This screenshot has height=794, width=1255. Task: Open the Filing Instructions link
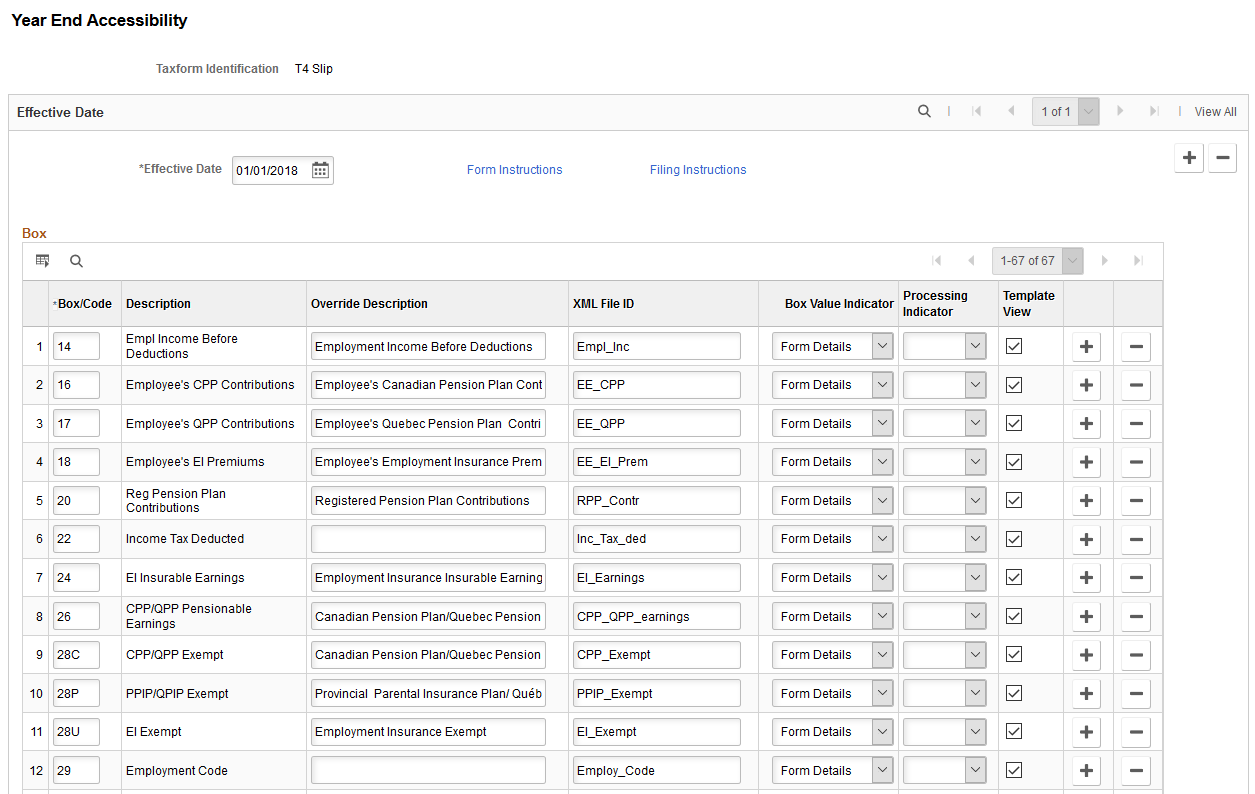[x=698, y=170]
